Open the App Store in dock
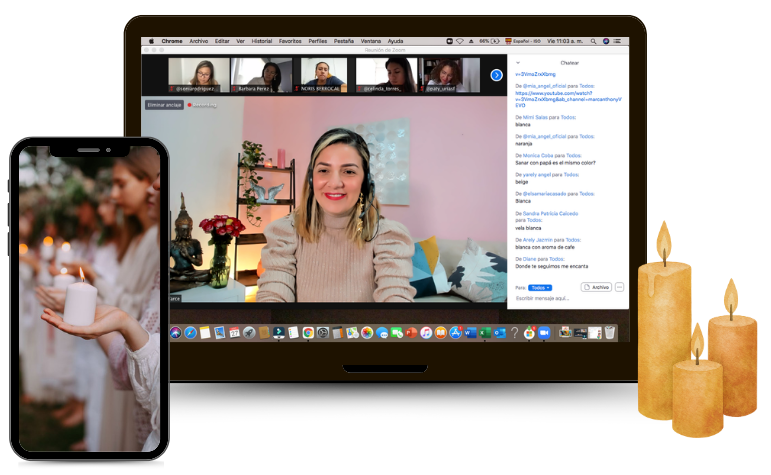The width and height of the screenshot is (771, 475). [x=455, y=333]
